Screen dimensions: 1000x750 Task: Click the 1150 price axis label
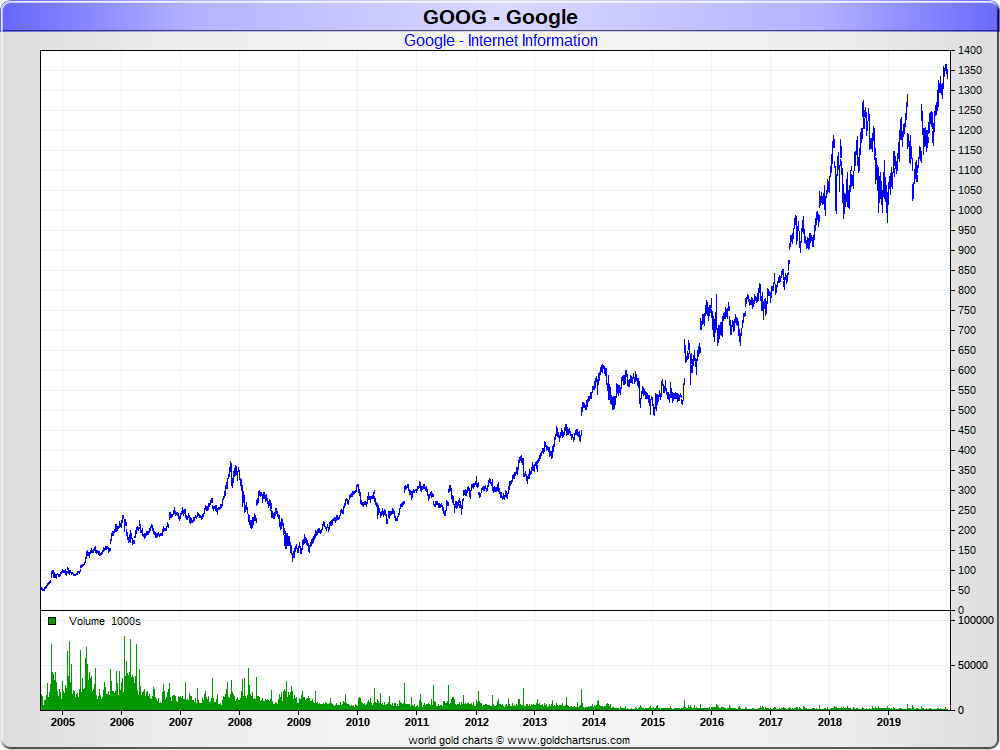coord(970,151)
